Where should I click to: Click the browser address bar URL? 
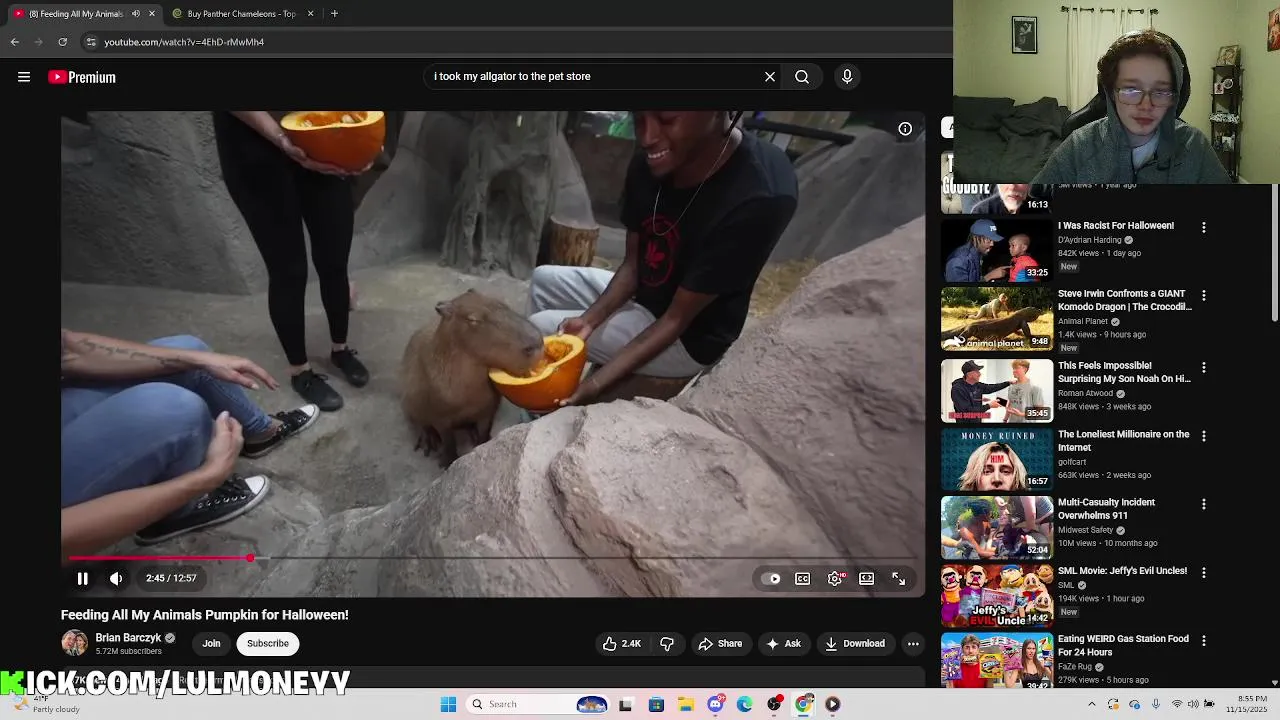(x=184, y=42)
